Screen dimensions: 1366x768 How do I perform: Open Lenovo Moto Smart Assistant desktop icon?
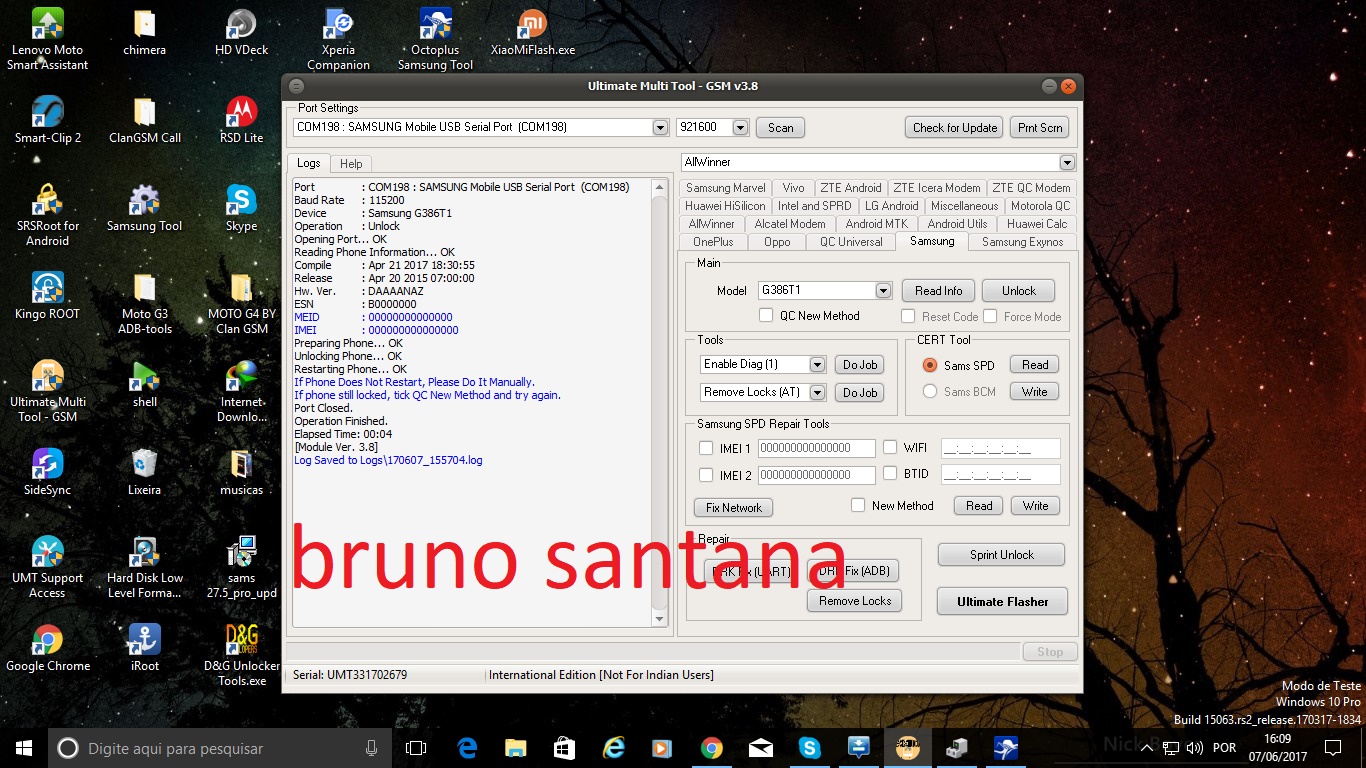coord(47,40)
